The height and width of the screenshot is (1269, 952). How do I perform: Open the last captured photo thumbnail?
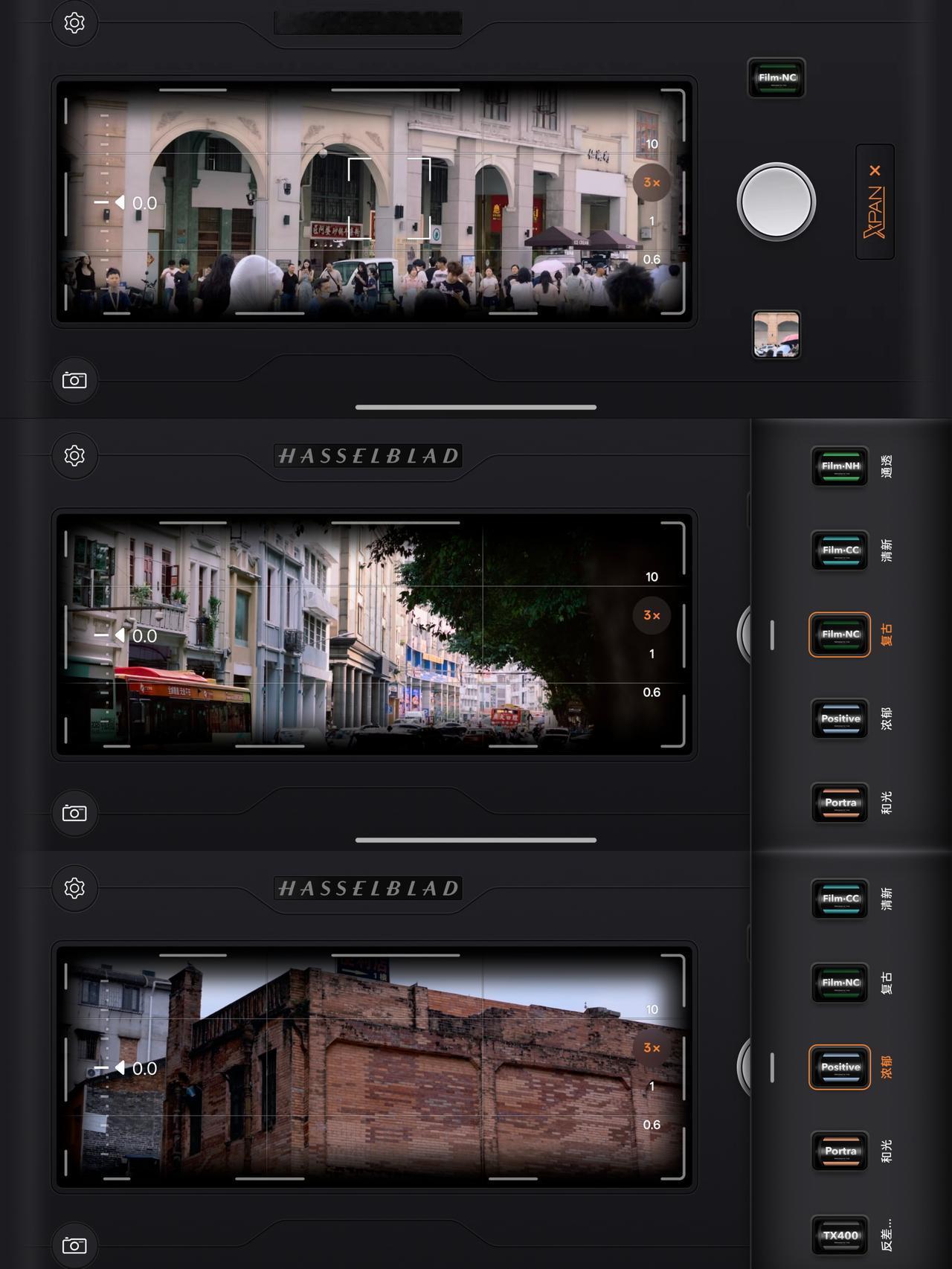(776, 335)
